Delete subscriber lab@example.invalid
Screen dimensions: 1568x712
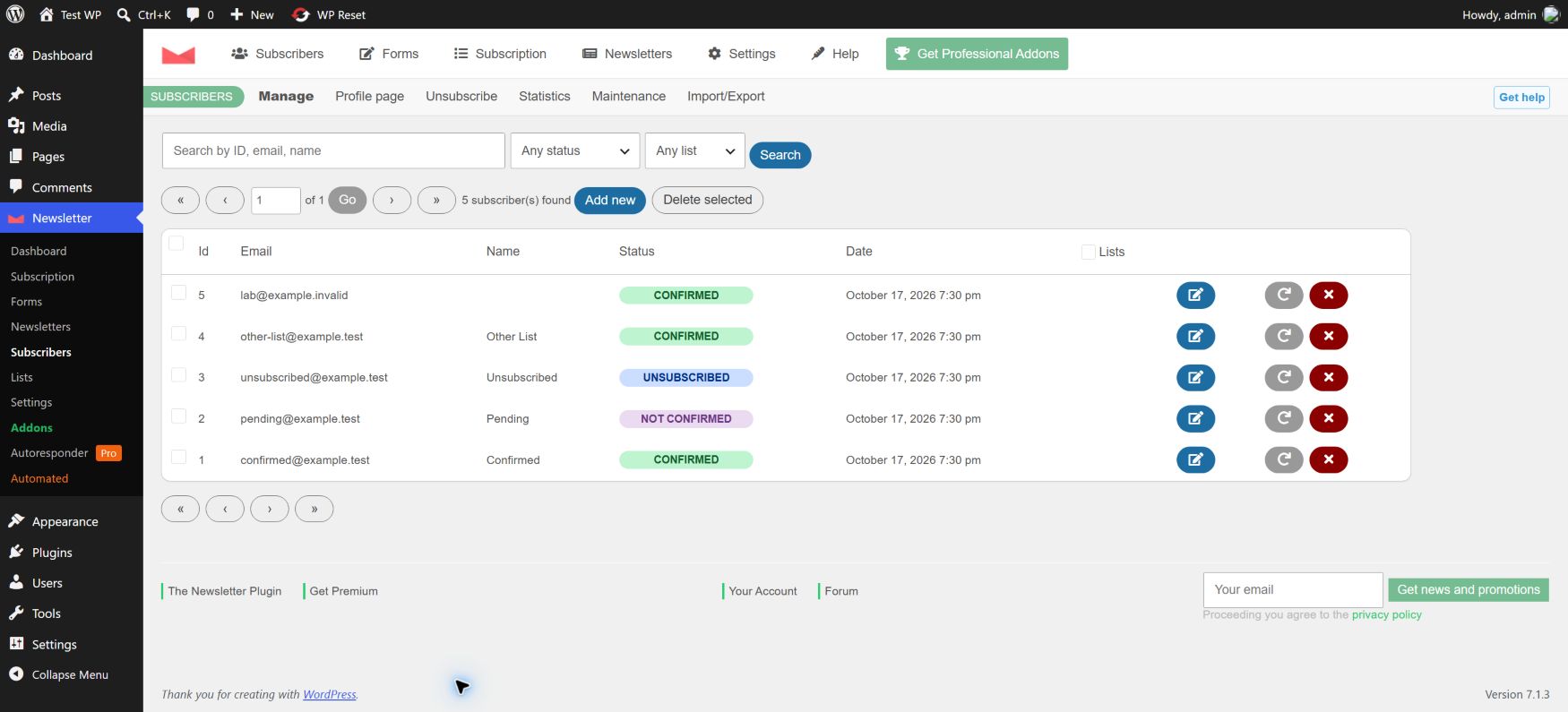(x=1329, y=295)
